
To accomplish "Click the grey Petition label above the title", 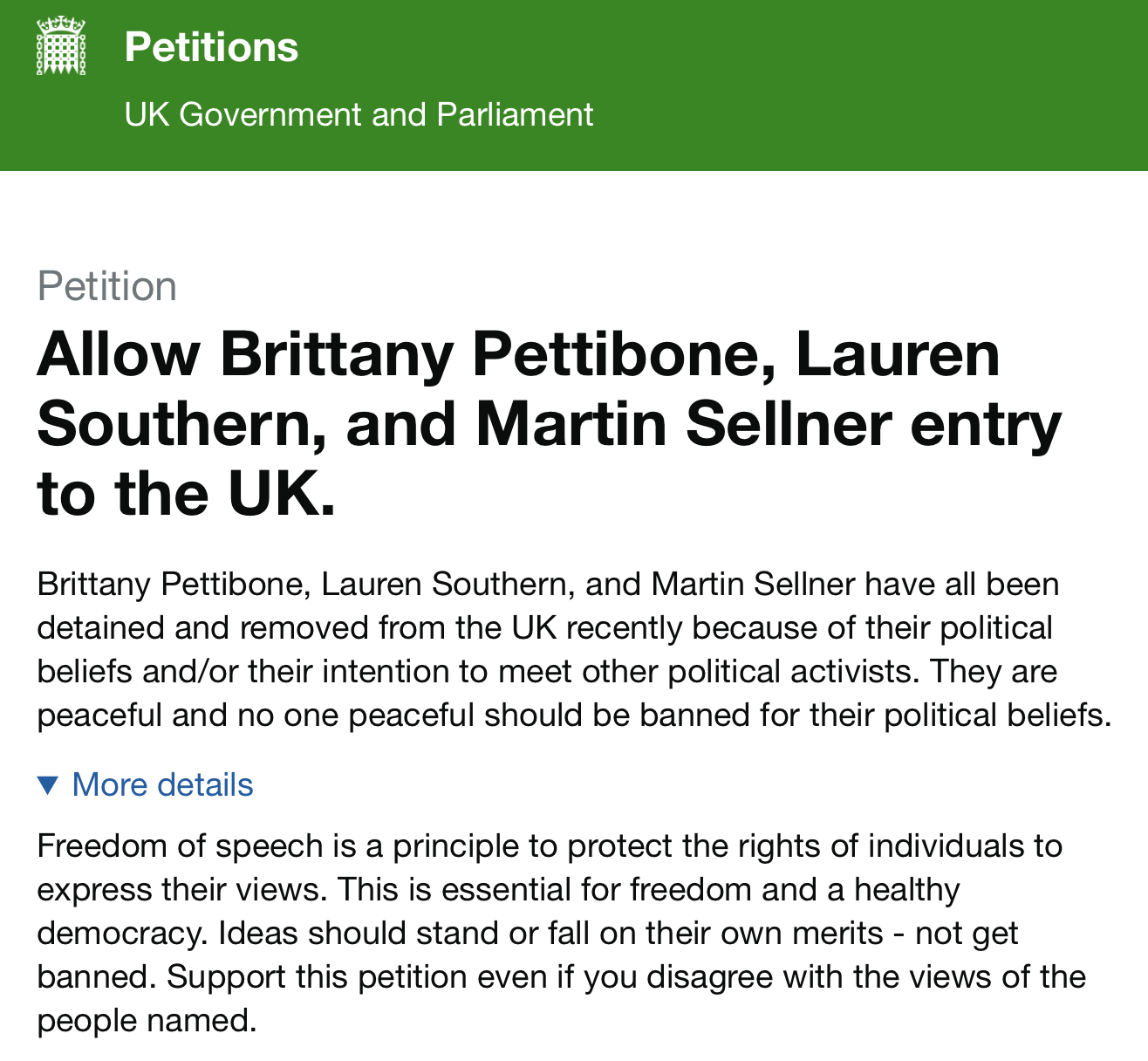I will 107,286.
